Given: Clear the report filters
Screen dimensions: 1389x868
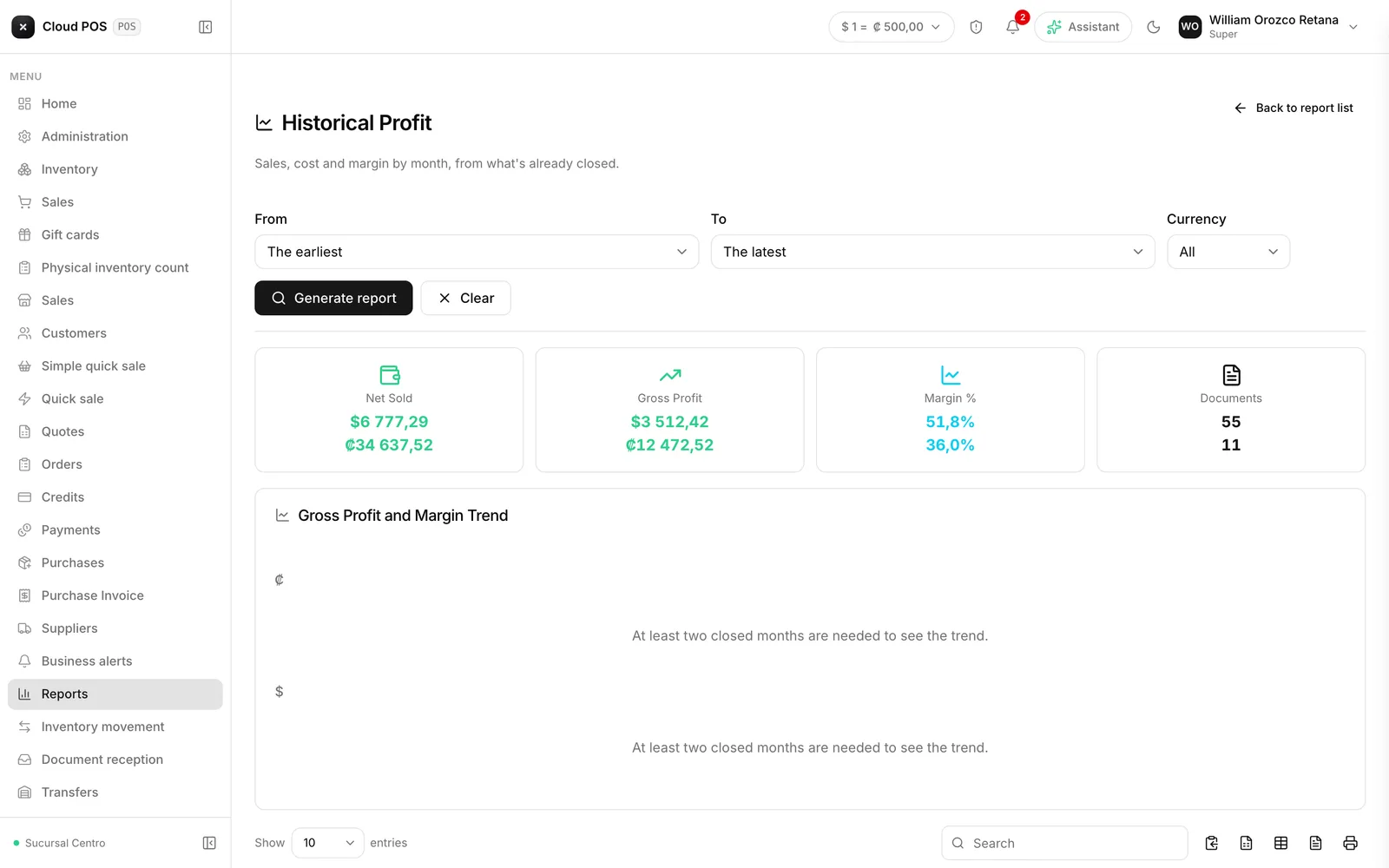Looking at the screenshot, I should [x=465, y=298].
